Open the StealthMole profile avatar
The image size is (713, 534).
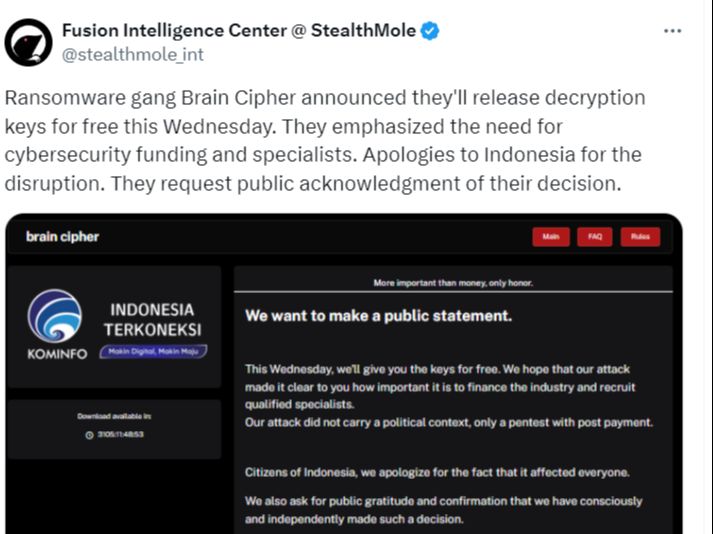pyautogui.click(x=28, y=42)
